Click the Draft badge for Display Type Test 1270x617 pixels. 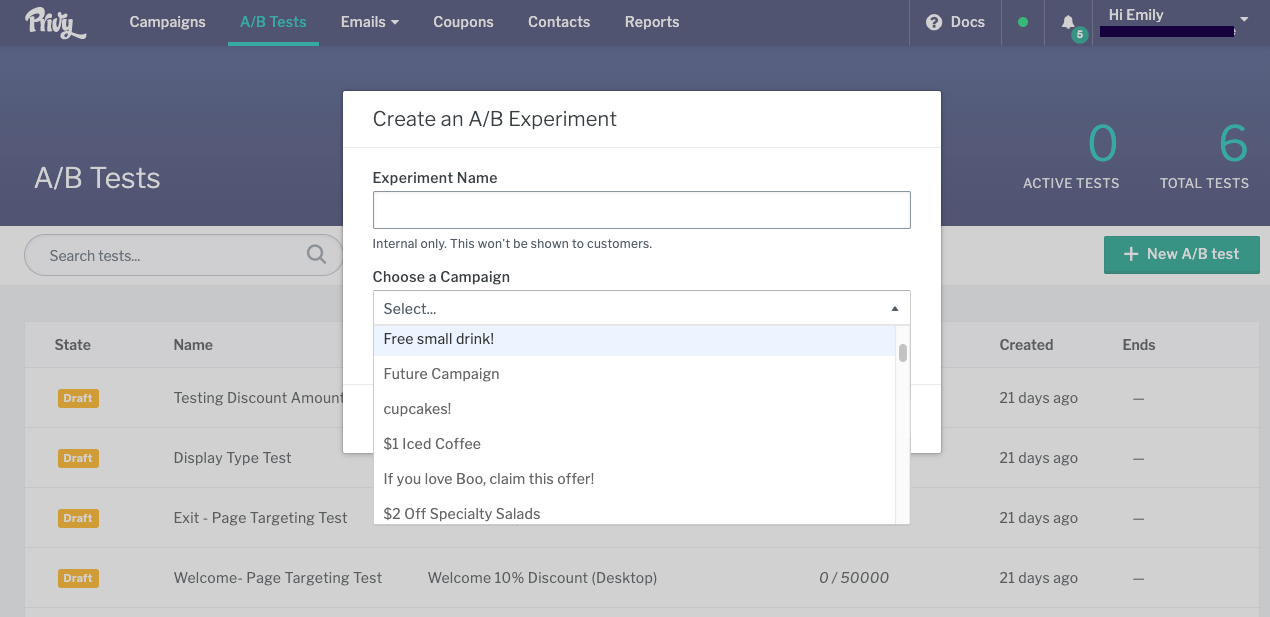pyautogui.click(x=78, y=458)
